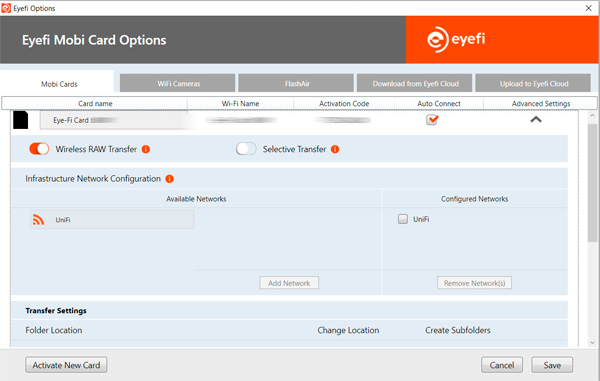Click the Infrastructure Network Configuration info icon
This screenshot has width=600, height=381.
pos(170,179)
